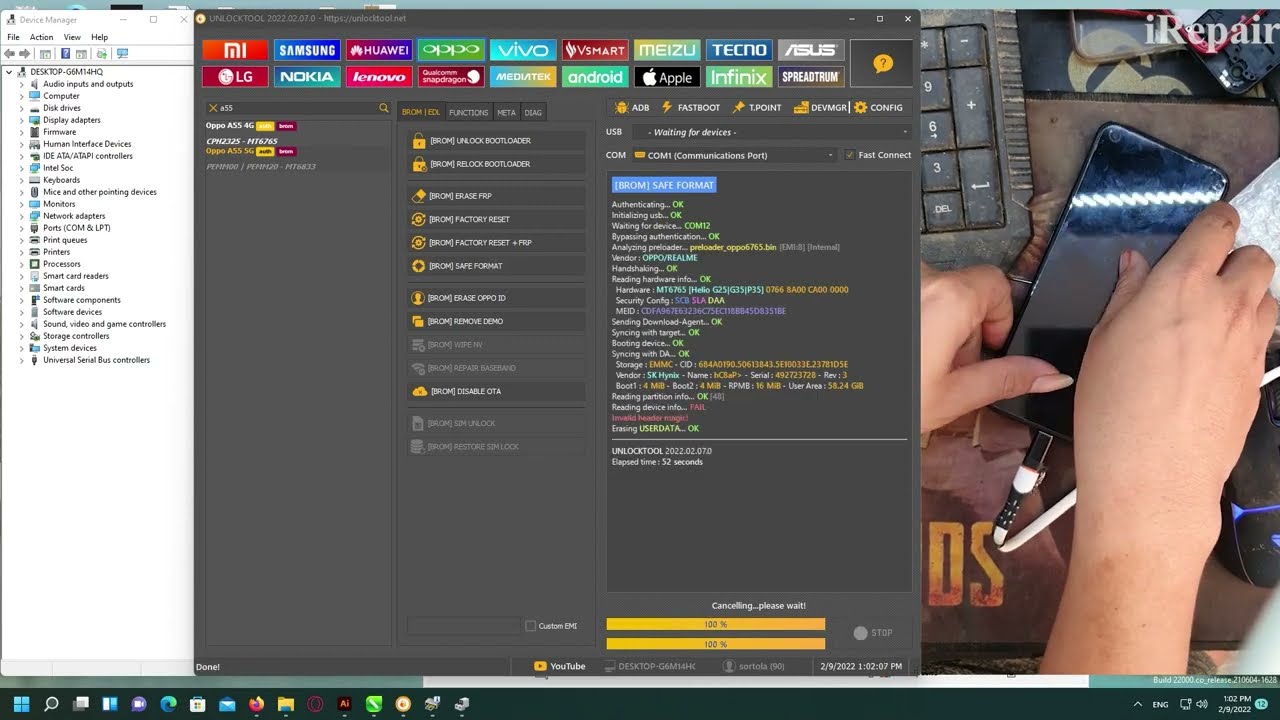Click [BROM] ERASE FRP button

[496, 196]
